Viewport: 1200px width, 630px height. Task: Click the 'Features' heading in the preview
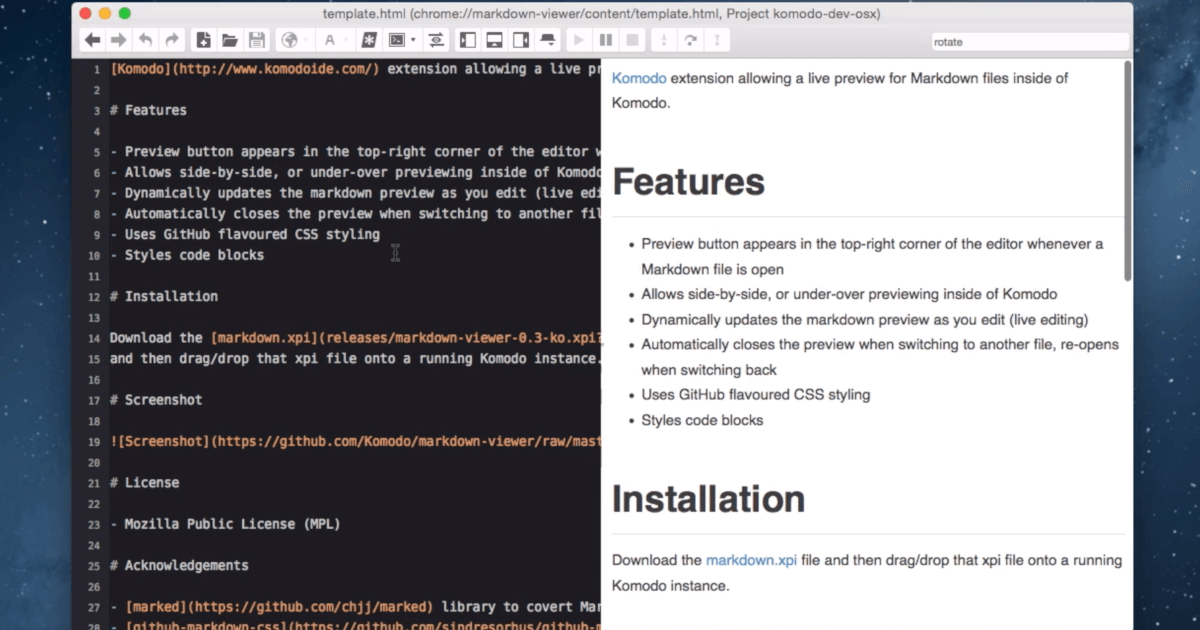pyautogui.click(x=688, y=182)
